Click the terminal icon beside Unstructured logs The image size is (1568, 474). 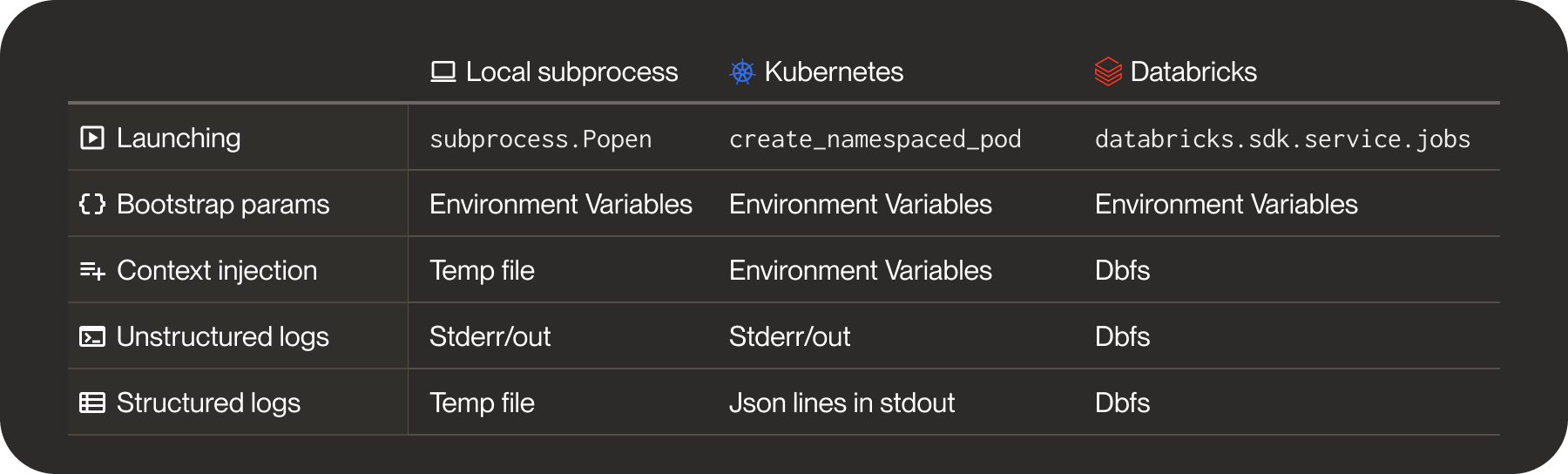point(92,336)
